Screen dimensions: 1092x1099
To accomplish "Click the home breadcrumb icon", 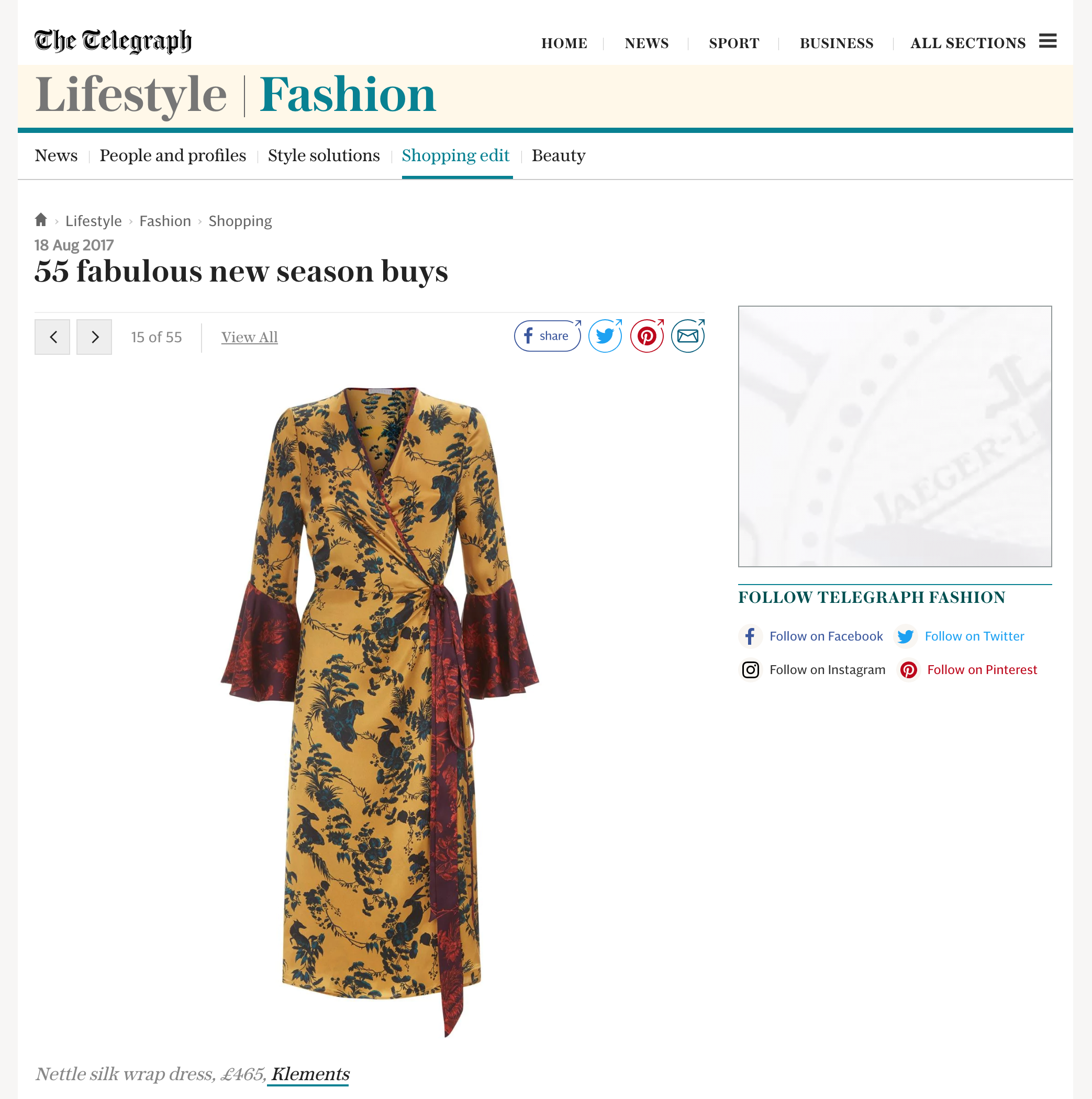I will click(x=41, y=220).
